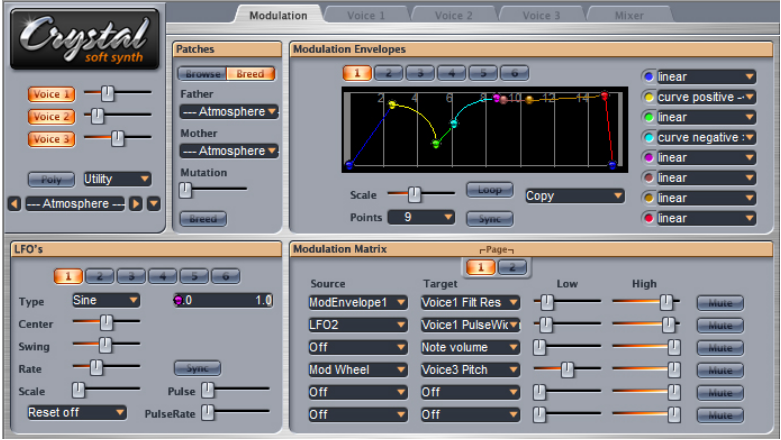Select the orange envelope point in graph
781x440 pixels.
[x=530, y=100]
